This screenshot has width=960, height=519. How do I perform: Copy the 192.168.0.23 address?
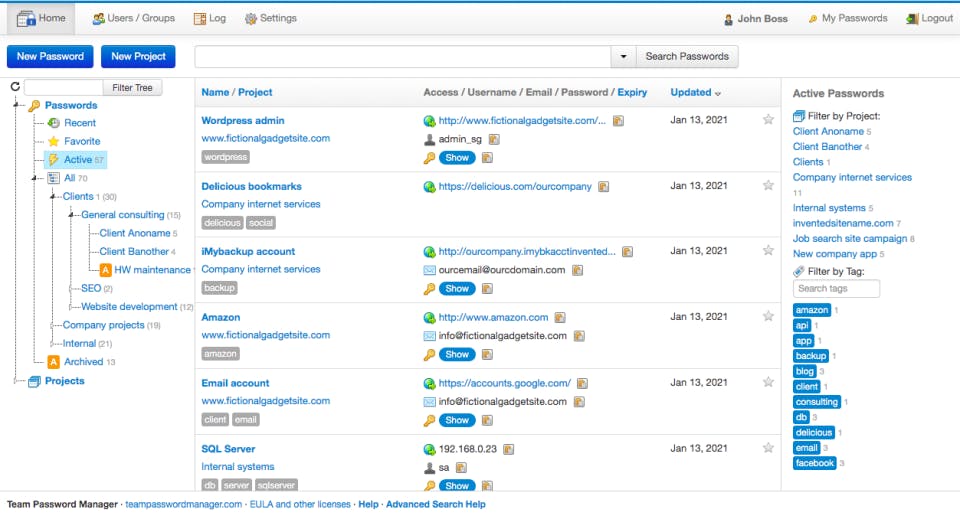click(508, 449)
